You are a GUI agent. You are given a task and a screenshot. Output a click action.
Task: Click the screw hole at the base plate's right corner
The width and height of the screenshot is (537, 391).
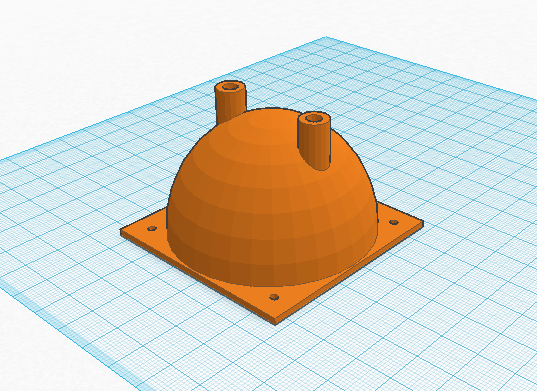tap(394, 222)
